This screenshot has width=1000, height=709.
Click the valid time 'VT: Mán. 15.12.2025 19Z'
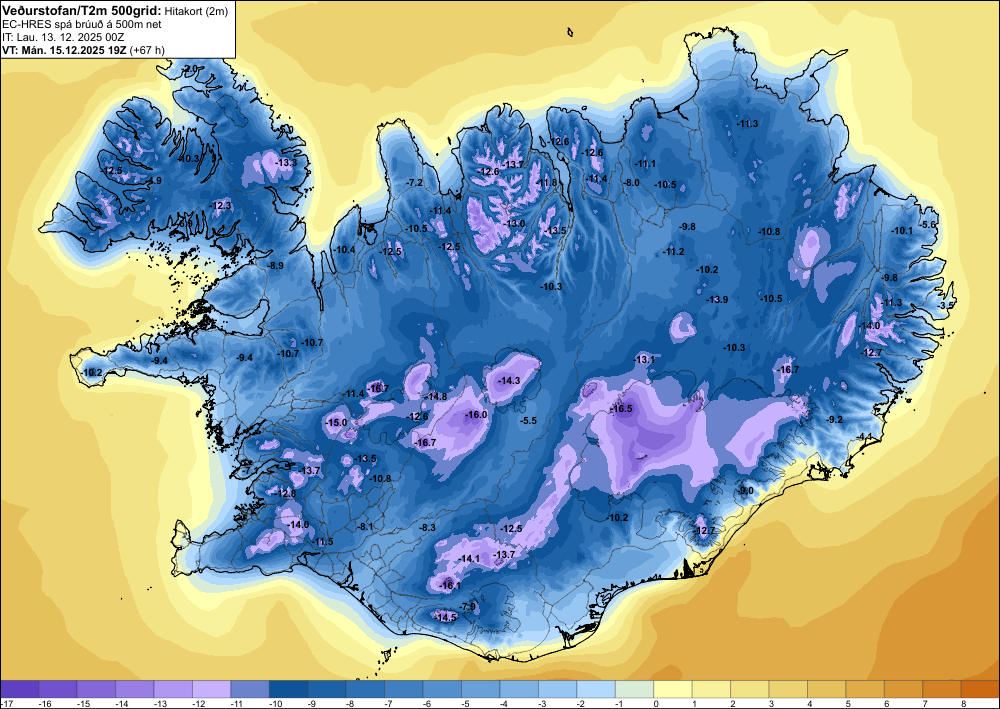click(x=64, y=50)
